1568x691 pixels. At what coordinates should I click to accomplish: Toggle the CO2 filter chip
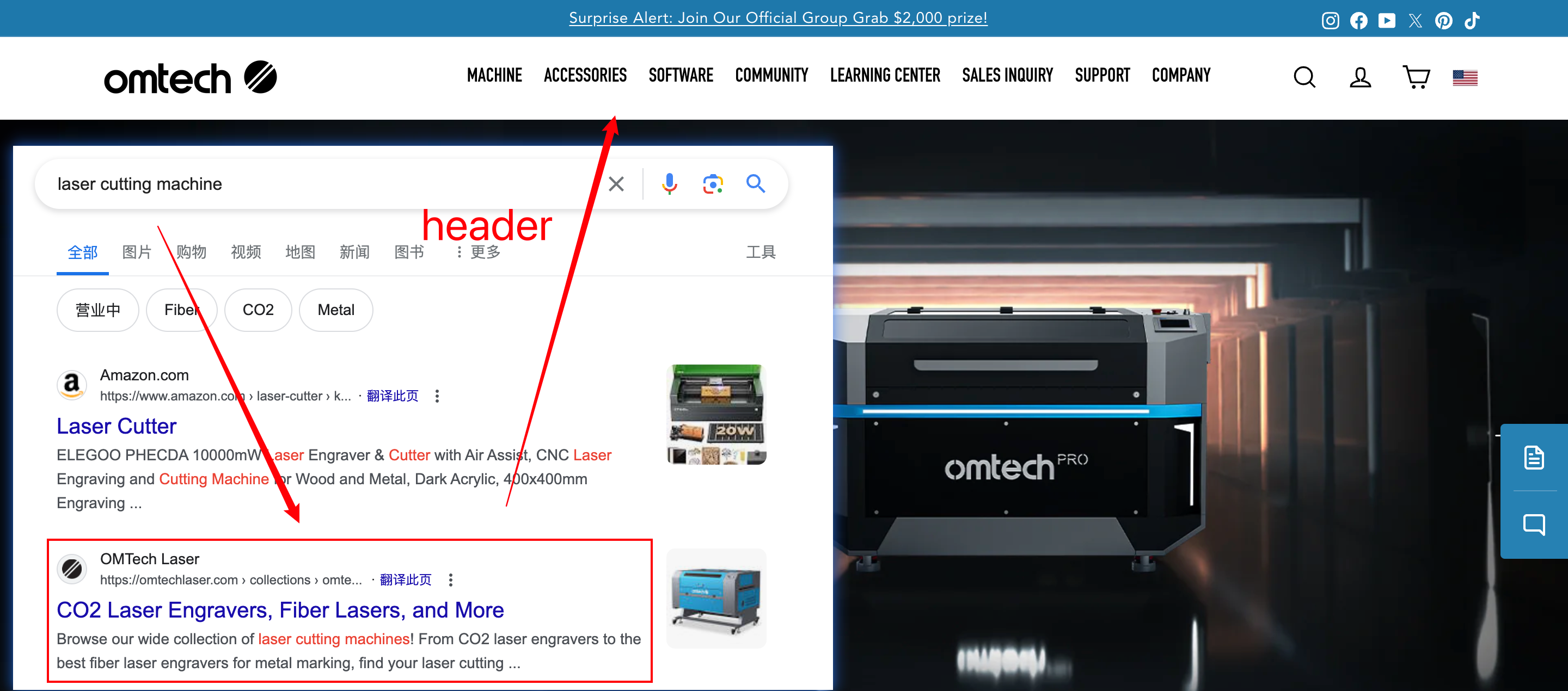pyautogui.click(x=258, y=310)
